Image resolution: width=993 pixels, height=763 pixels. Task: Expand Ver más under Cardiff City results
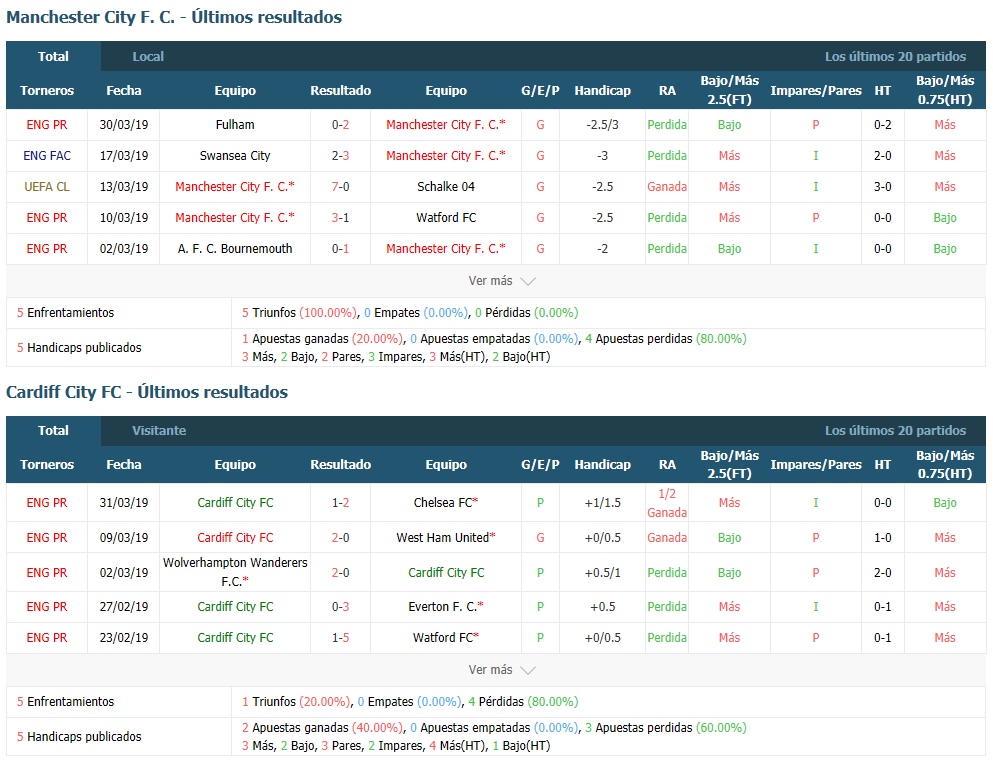point(502,669)
